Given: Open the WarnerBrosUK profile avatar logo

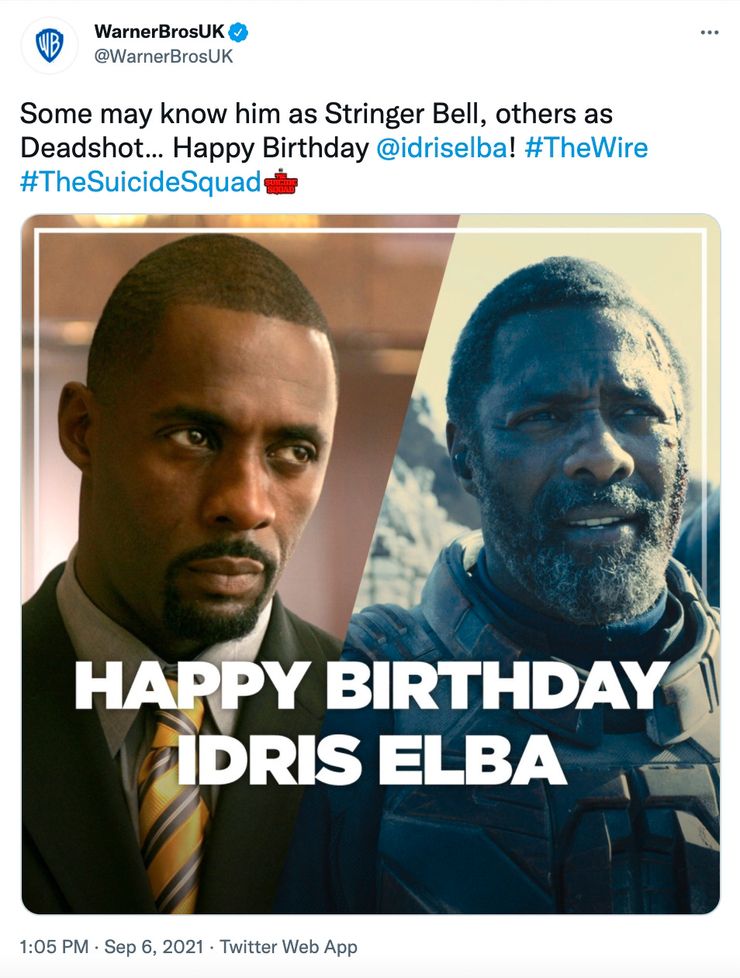Looking at the screenshot, I should (x=50, y=46).
